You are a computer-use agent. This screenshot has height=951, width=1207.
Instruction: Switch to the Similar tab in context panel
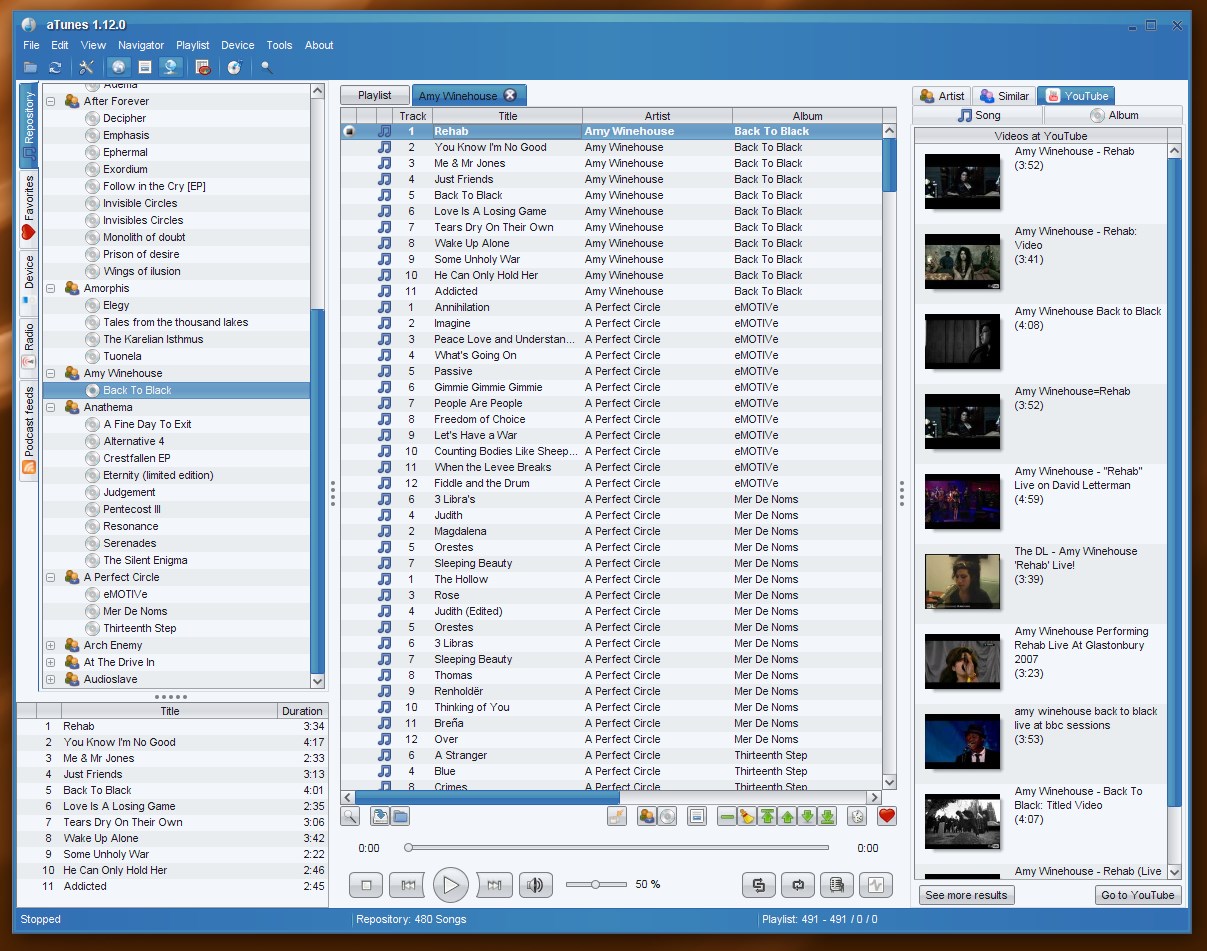(1004, 96)
